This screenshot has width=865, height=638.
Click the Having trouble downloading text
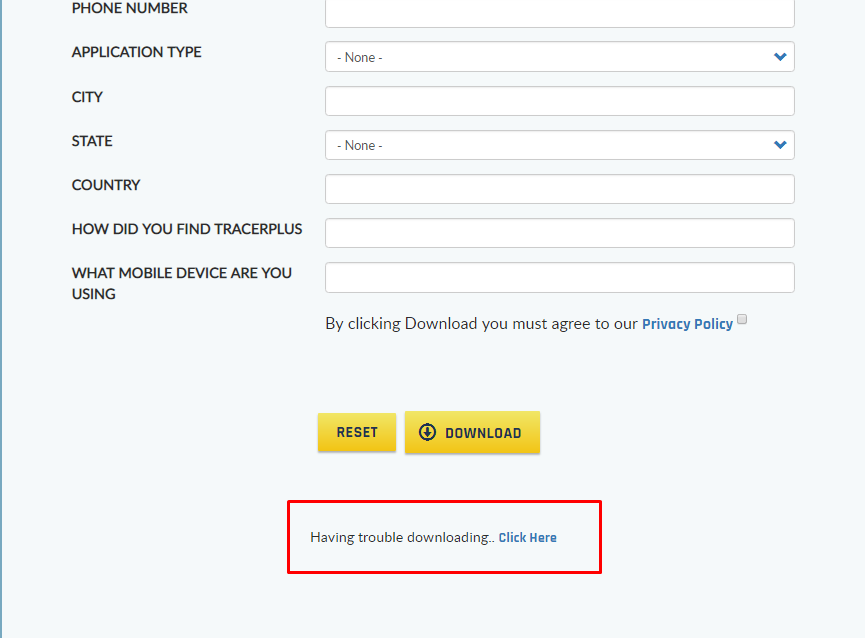pos(402,538)
